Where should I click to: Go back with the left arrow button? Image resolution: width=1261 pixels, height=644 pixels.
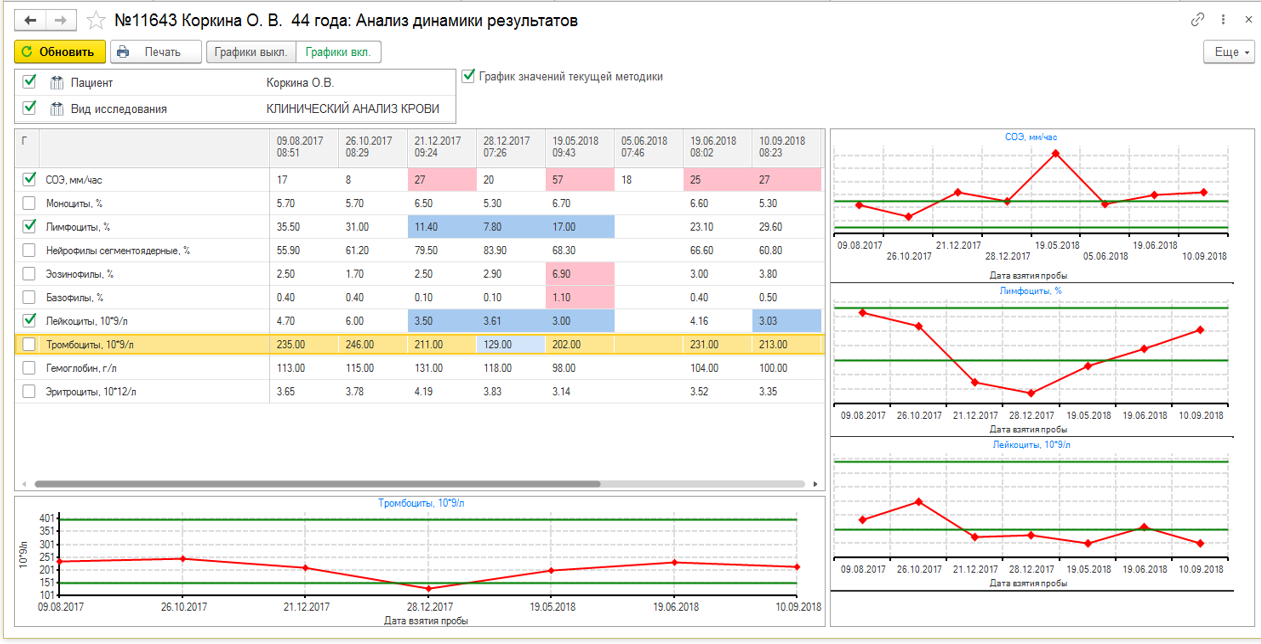click(29, 20)
